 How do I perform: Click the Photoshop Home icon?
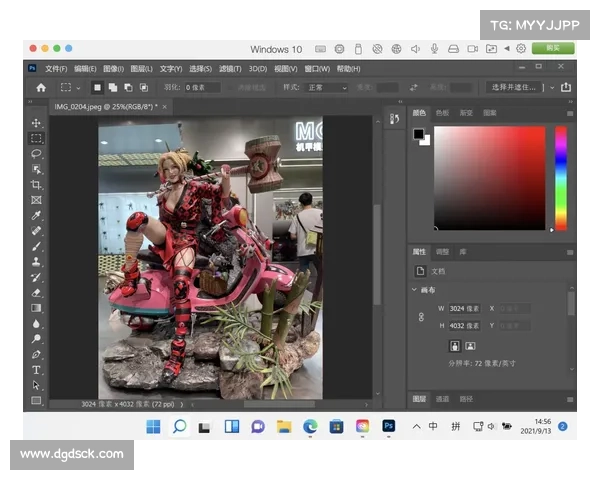click(x=41, y=88)
